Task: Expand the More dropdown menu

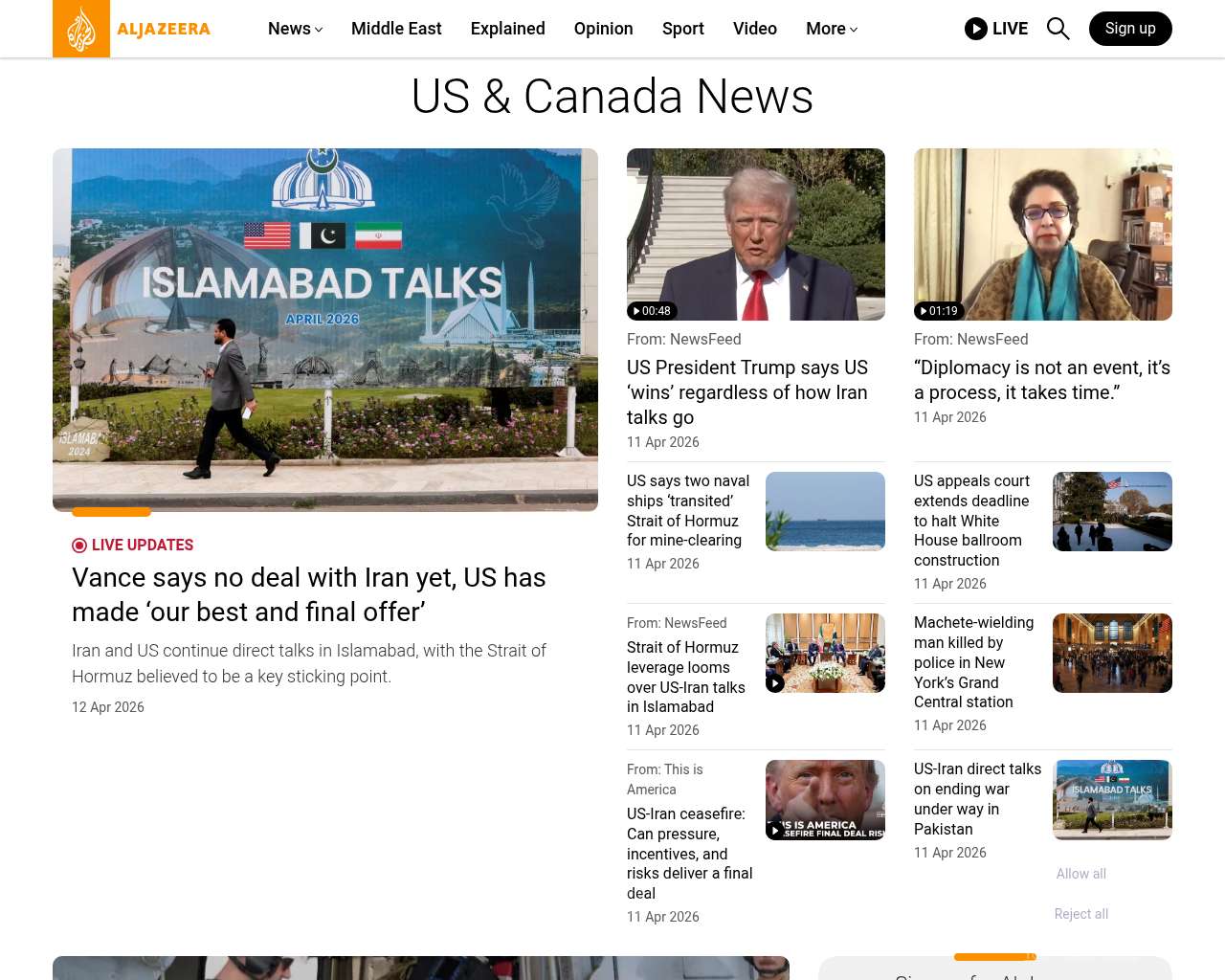Action: point(831,29)
